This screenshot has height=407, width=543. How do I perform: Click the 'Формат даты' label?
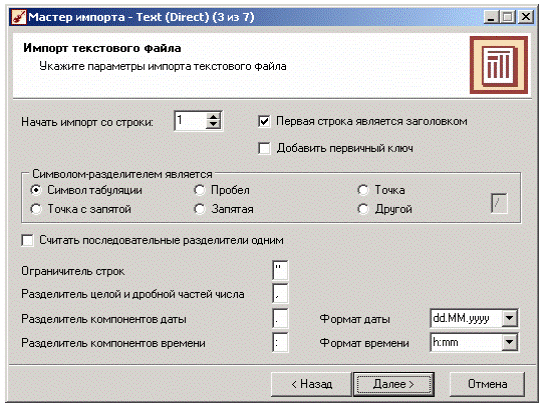tap(355, 319)
